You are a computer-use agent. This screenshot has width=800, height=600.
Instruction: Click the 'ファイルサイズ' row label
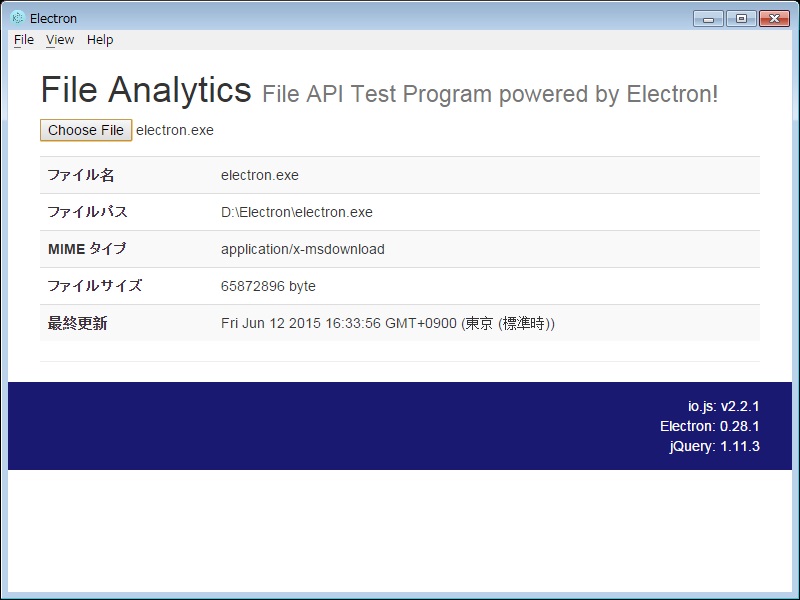pos(95,286)
